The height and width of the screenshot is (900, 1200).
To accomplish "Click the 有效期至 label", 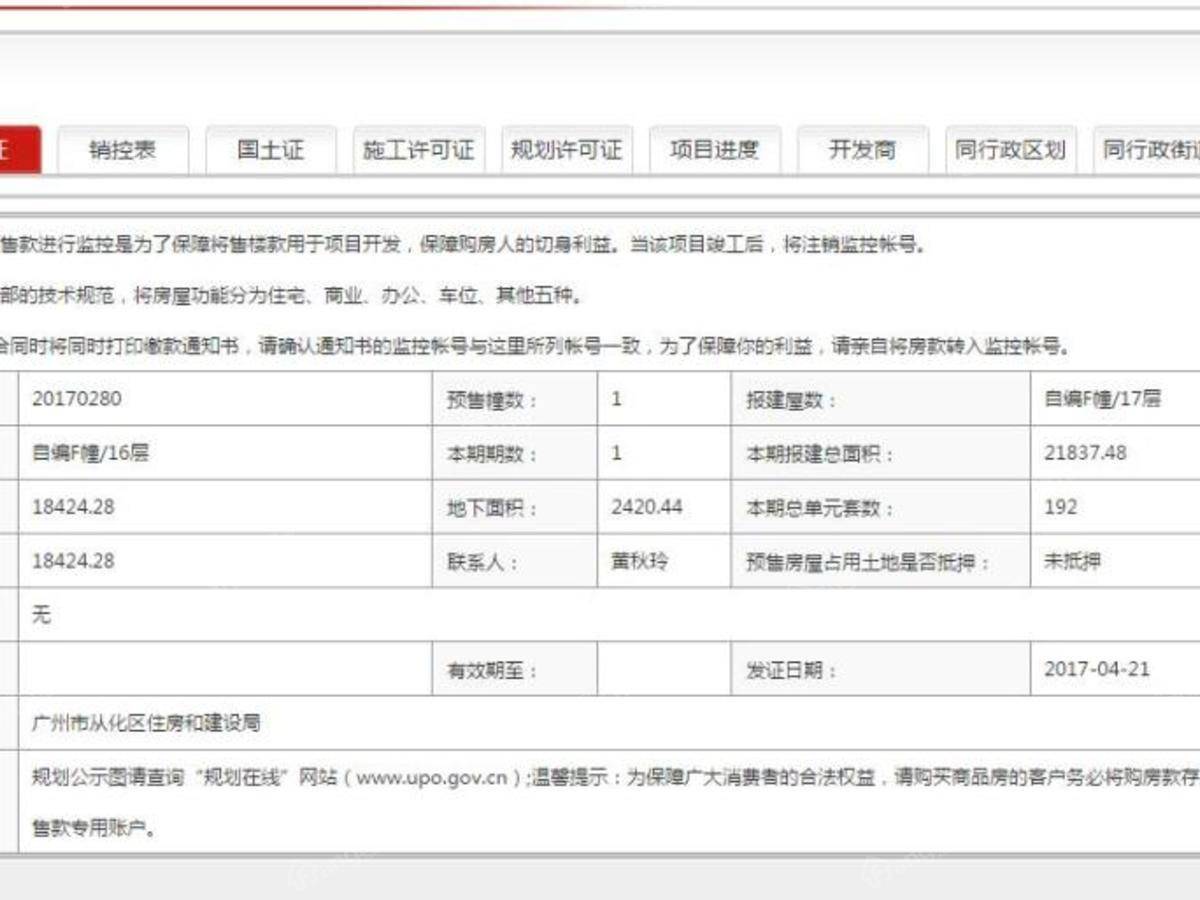I will point(491,670).
